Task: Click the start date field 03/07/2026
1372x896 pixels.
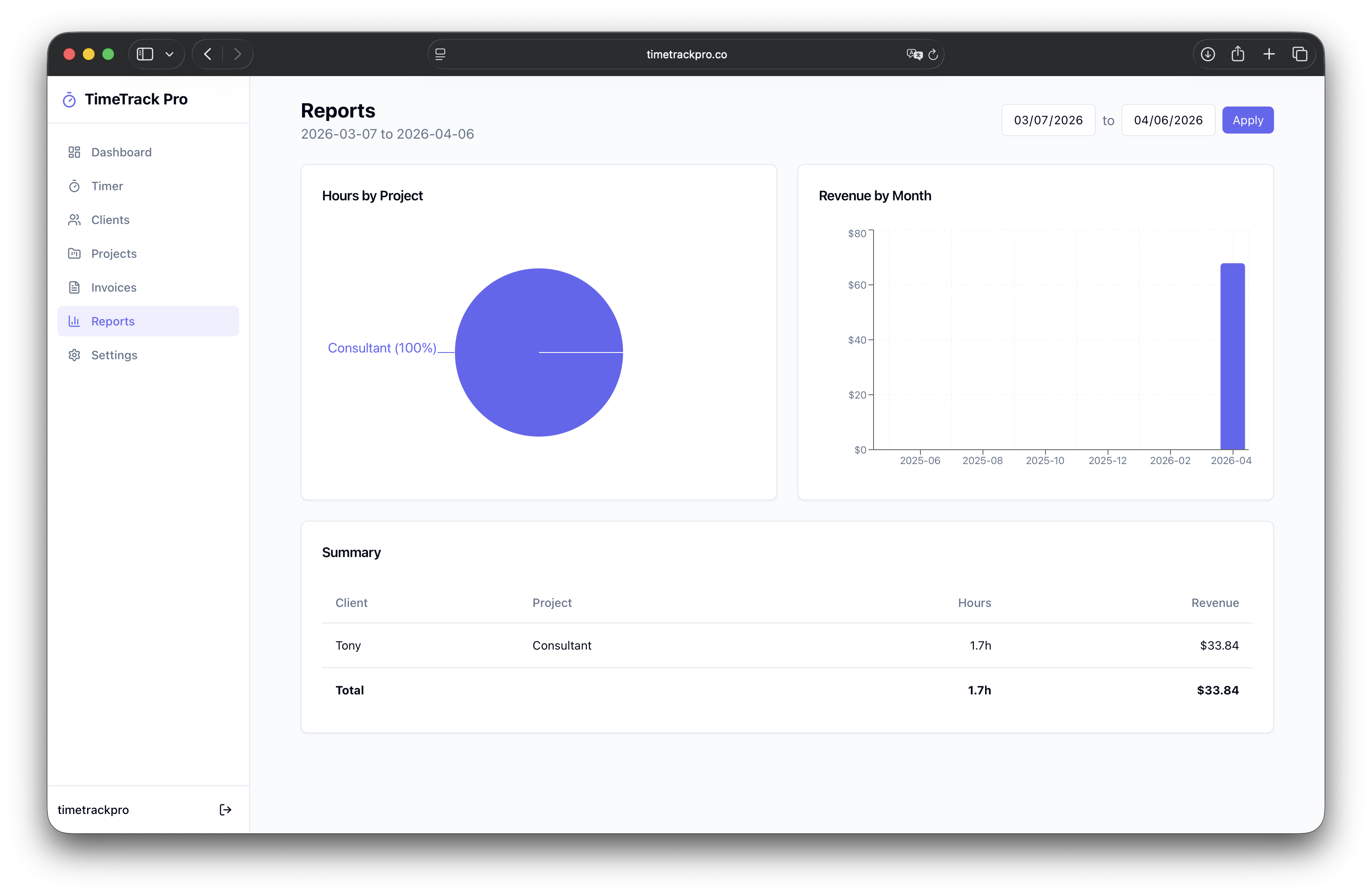Action: (1048, 120)
